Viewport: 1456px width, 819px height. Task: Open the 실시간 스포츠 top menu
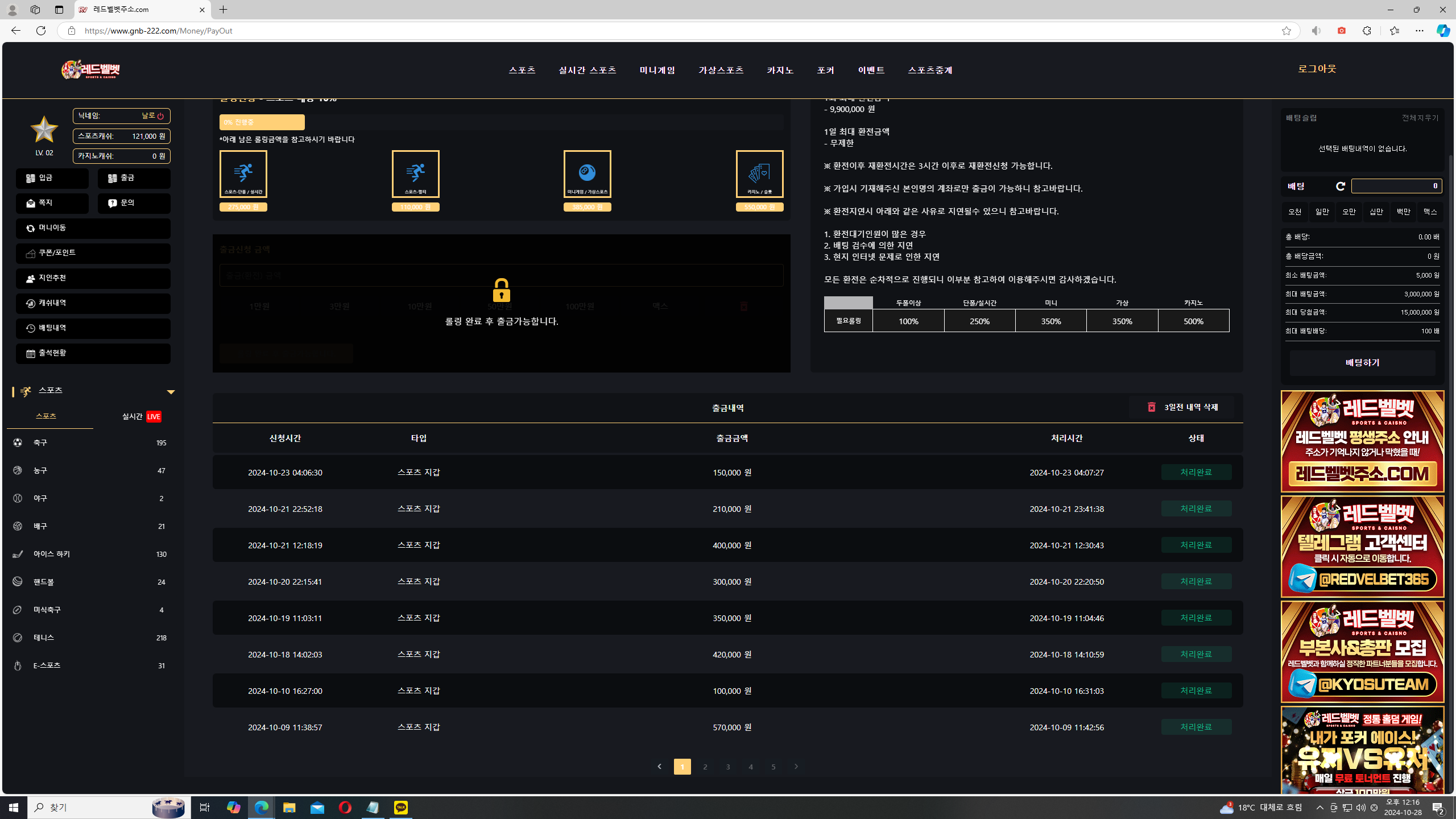[588, 70]
